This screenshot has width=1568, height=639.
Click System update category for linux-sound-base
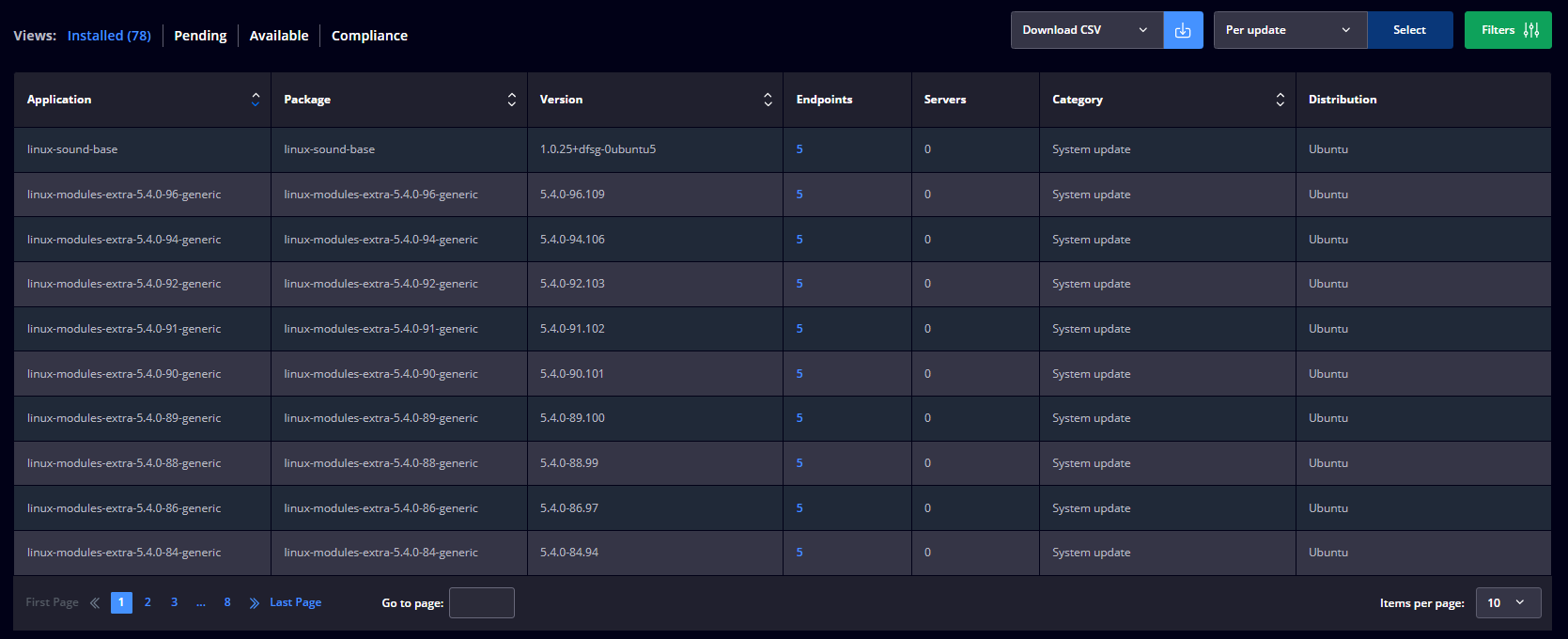tap(1092, 149)
